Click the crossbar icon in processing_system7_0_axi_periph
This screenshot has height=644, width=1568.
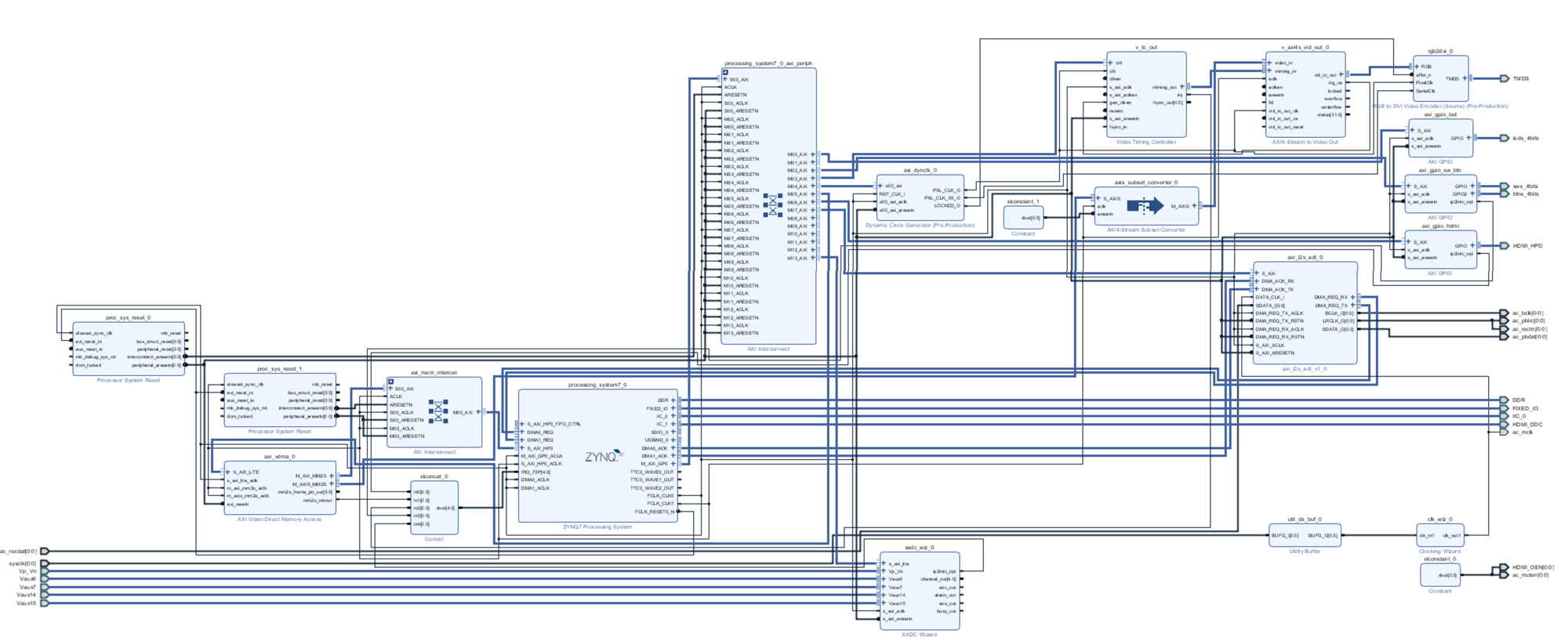point(773,205)
